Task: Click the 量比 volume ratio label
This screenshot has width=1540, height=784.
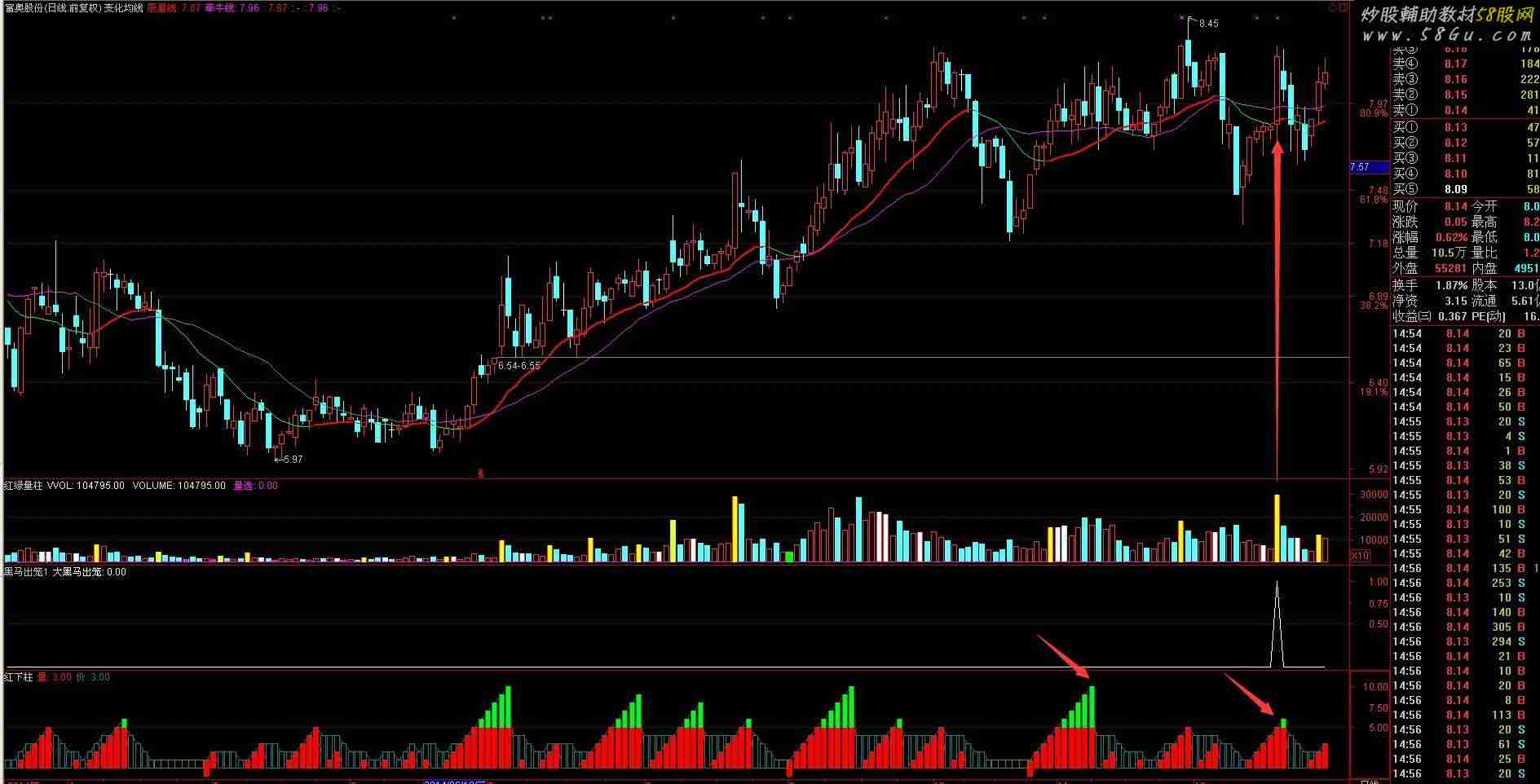Action: pyautogui.click(x=1485, y=253)
